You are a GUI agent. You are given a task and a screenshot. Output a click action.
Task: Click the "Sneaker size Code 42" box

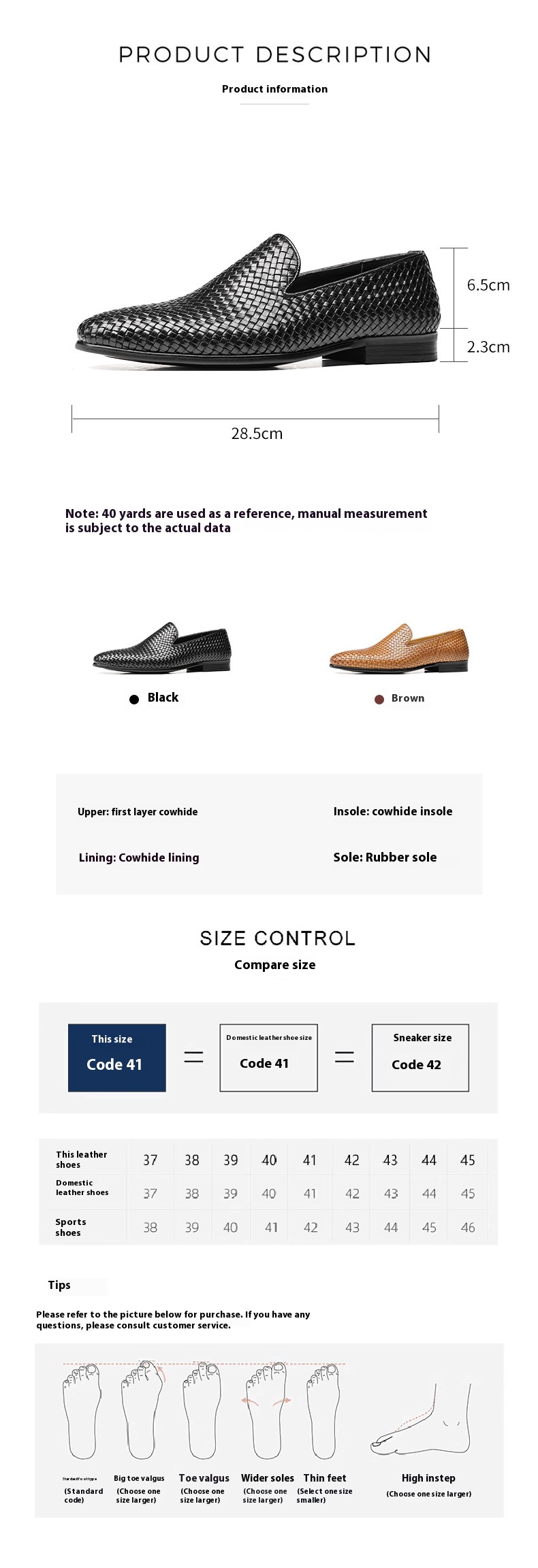(x=420, y=1058)
